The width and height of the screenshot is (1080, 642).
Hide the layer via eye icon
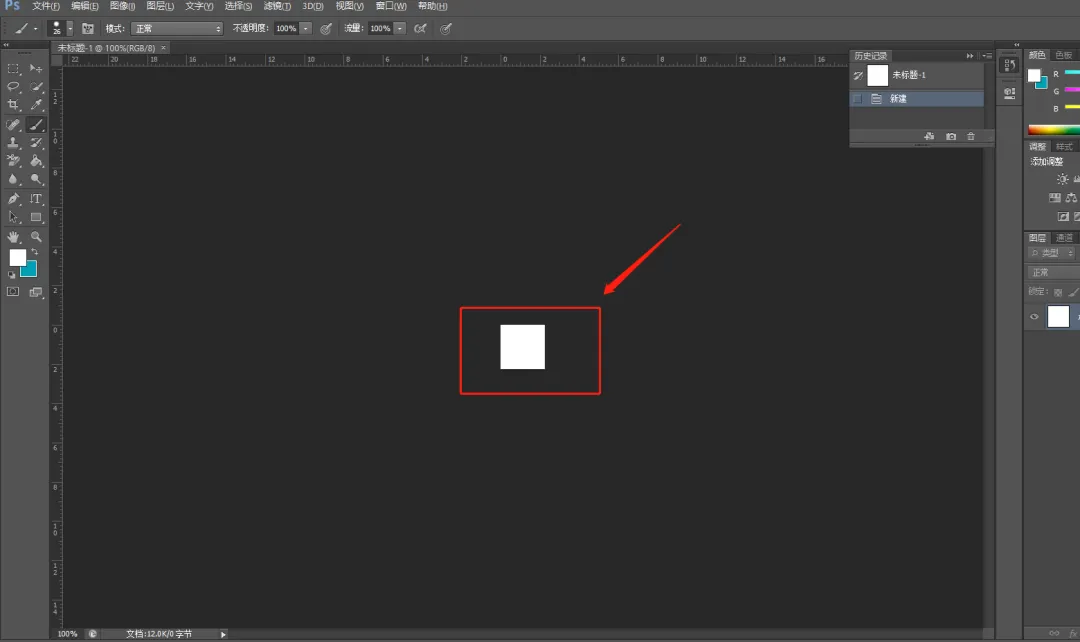(1034, 317)
